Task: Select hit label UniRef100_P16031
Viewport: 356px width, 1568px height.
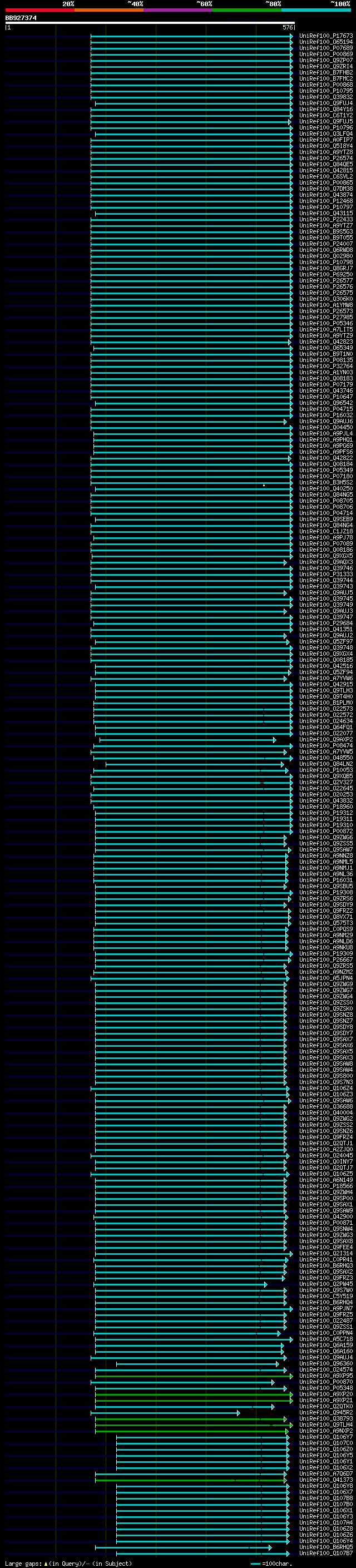Action: pyautogui.click(x=326, y=880)
